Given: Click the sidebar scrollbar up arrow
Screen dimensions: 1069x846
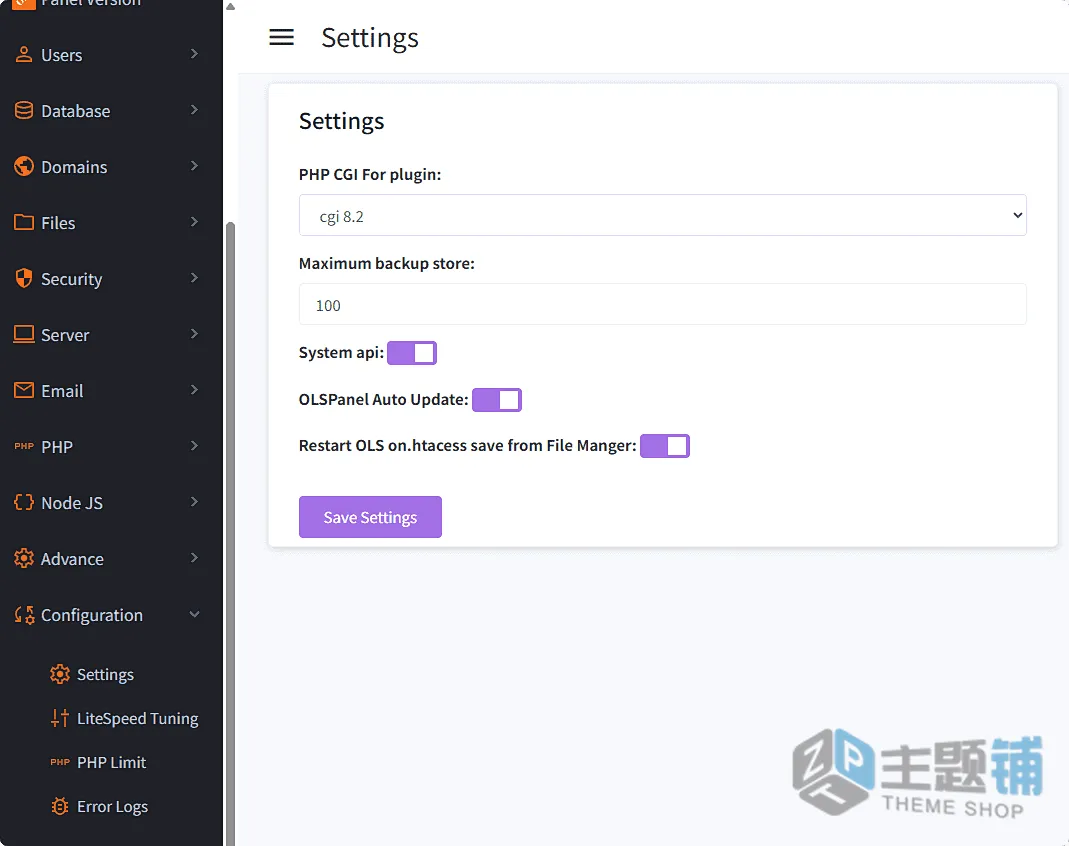Looking at the screenshot, I should pos(230,6).
